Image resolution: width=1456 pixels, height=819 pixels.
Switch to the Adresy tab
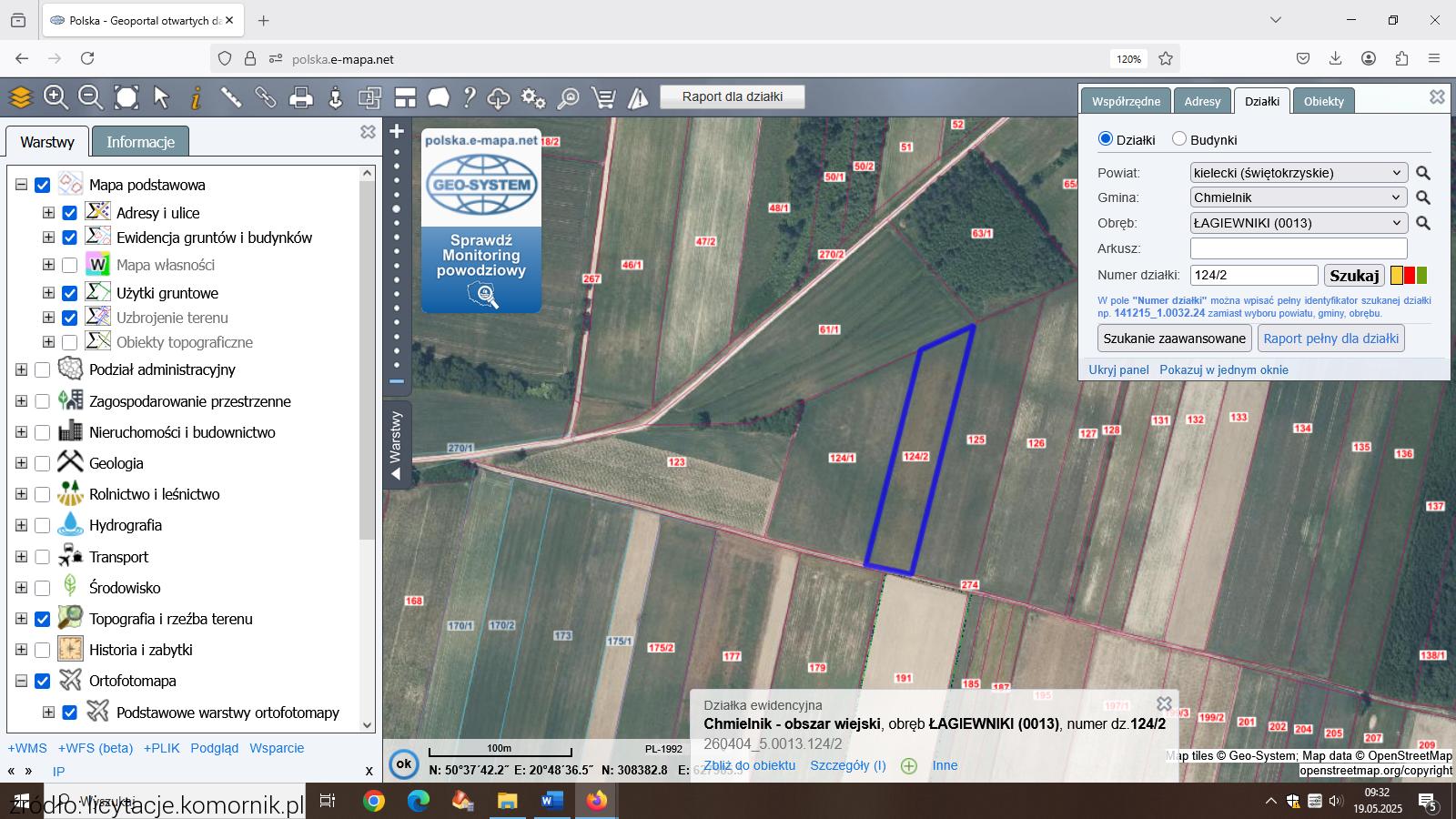pos(1202,101)
